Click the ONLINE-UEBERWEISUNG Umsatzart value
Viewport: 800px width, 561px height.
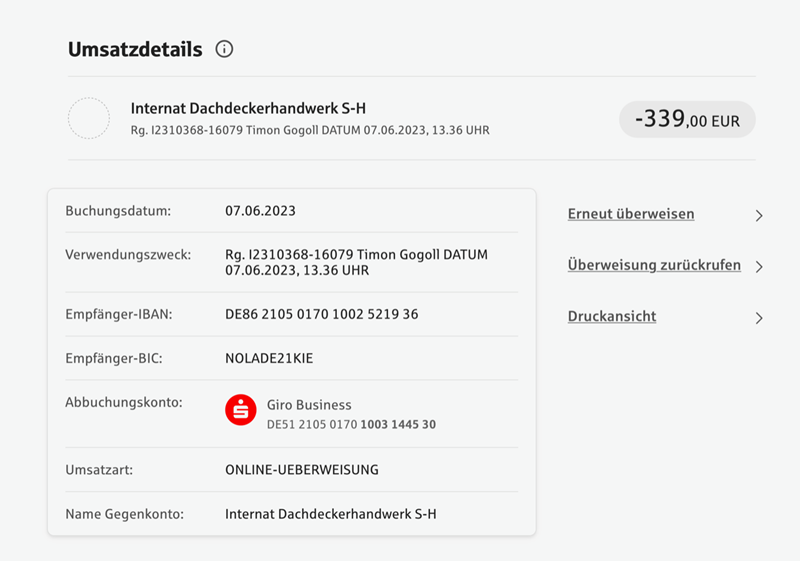tap(302, 470)
